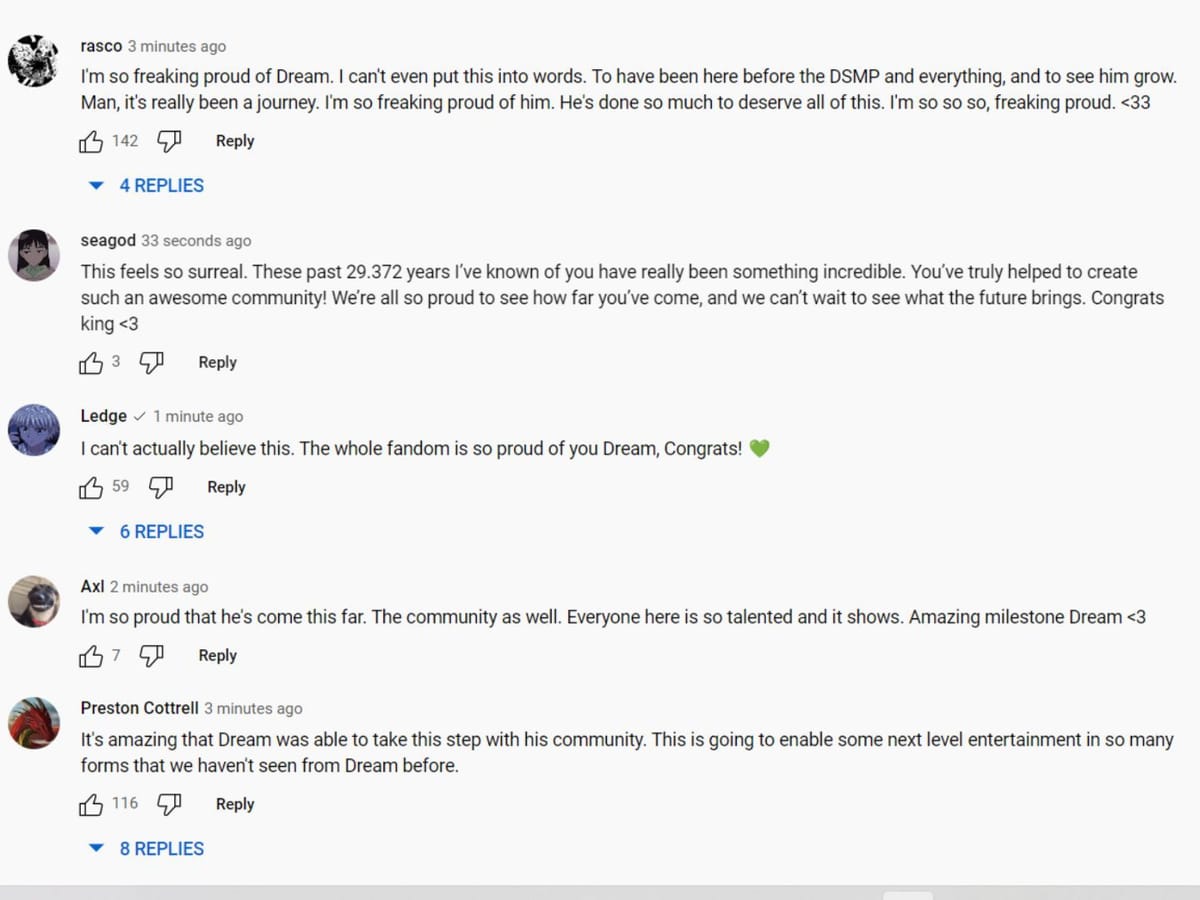This screenshot has width=1200, height=900.
Task: Like Ledge's comment
Action: coord(91,488)
